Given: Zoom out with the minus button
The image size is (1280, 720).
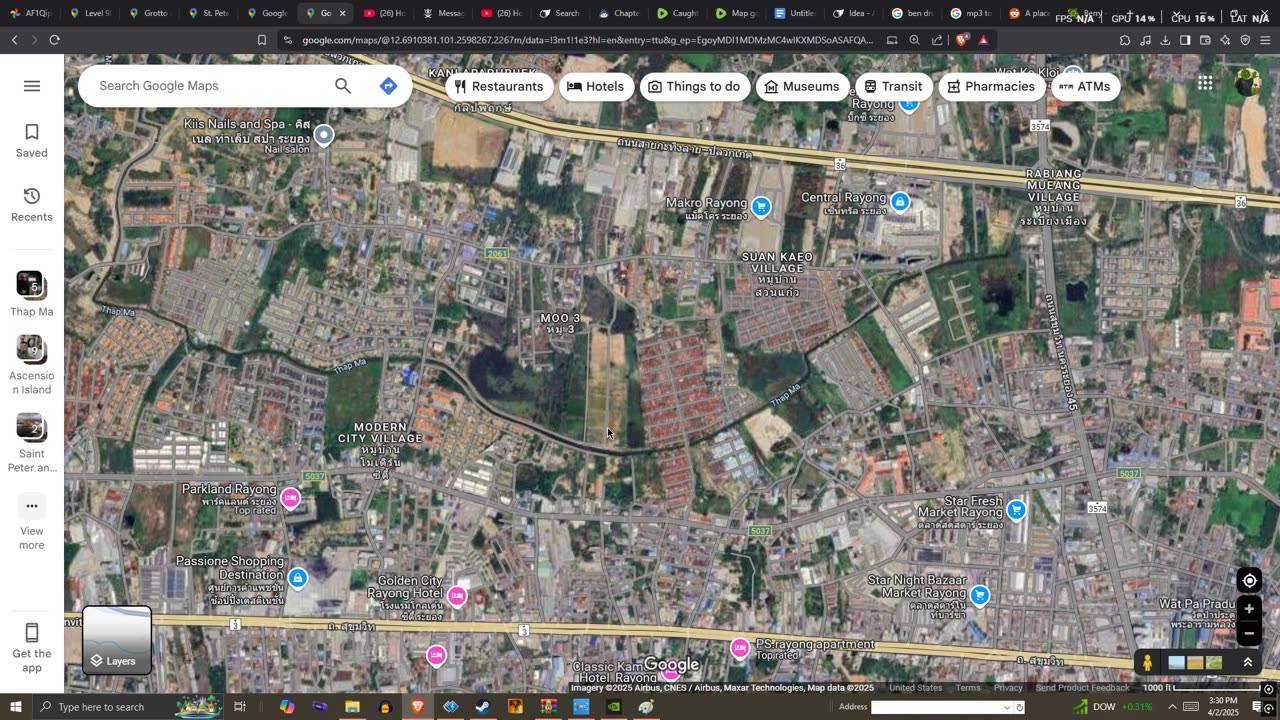Looking at the screenshot, I should [1249, 633].
